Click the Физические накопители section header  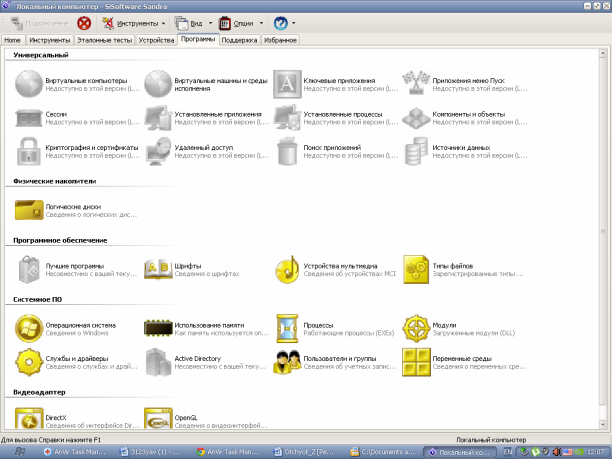point(55,181)
